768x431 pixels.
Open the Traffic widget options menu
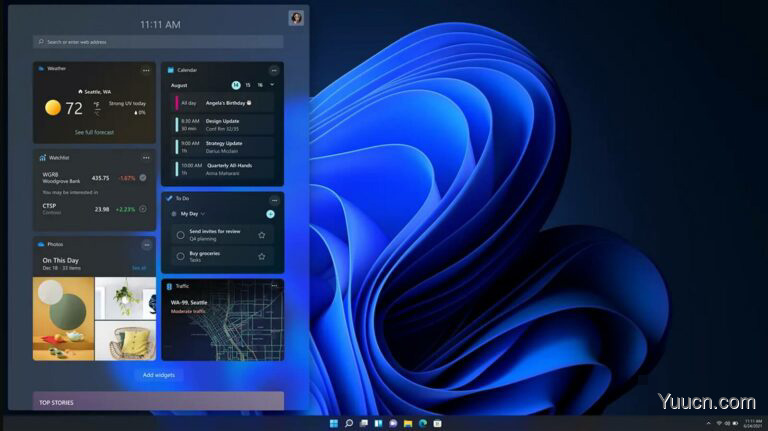coord(274,286)
